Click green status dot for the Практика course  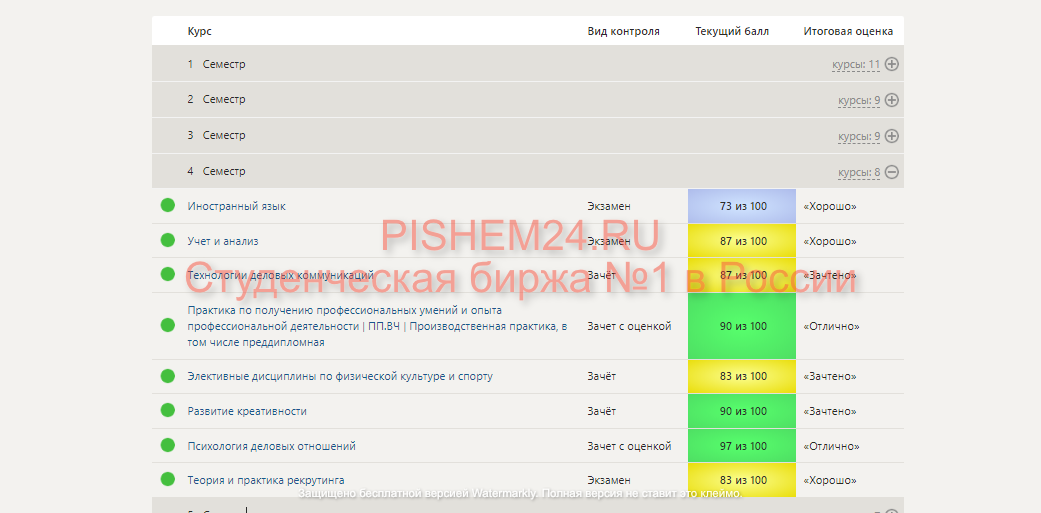pyautogui.click(x=168, y=326)
